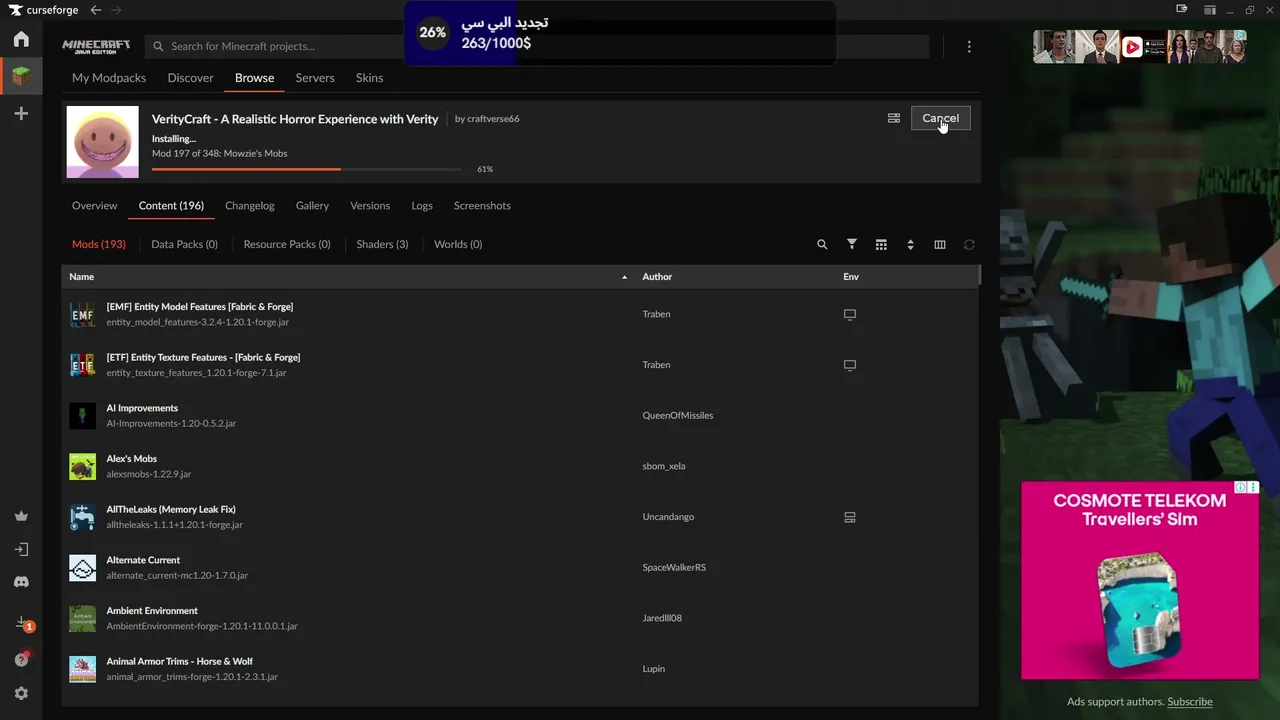Open the crown premium icon in sidebar
Image resolution: width=1280 pixels, height=720 pixels.
coord(21,516)
